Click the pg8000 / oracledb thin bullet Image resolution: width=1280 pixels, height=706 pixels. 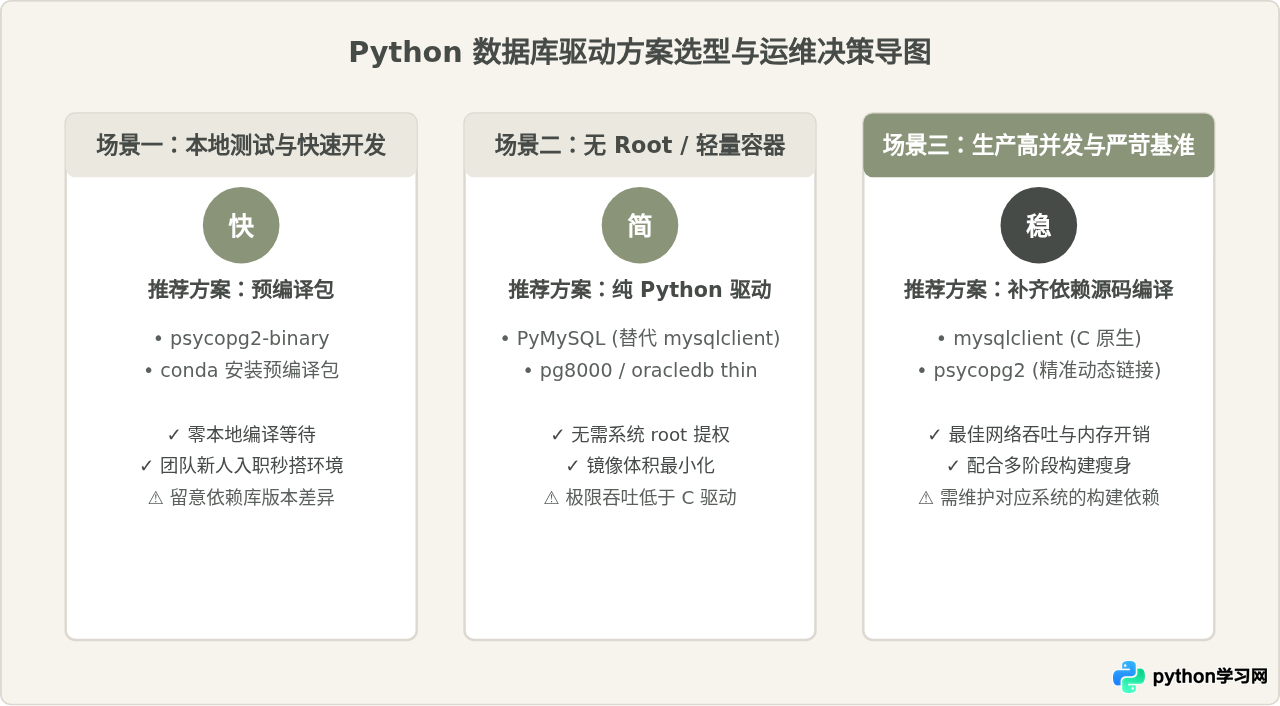[640, 370]
